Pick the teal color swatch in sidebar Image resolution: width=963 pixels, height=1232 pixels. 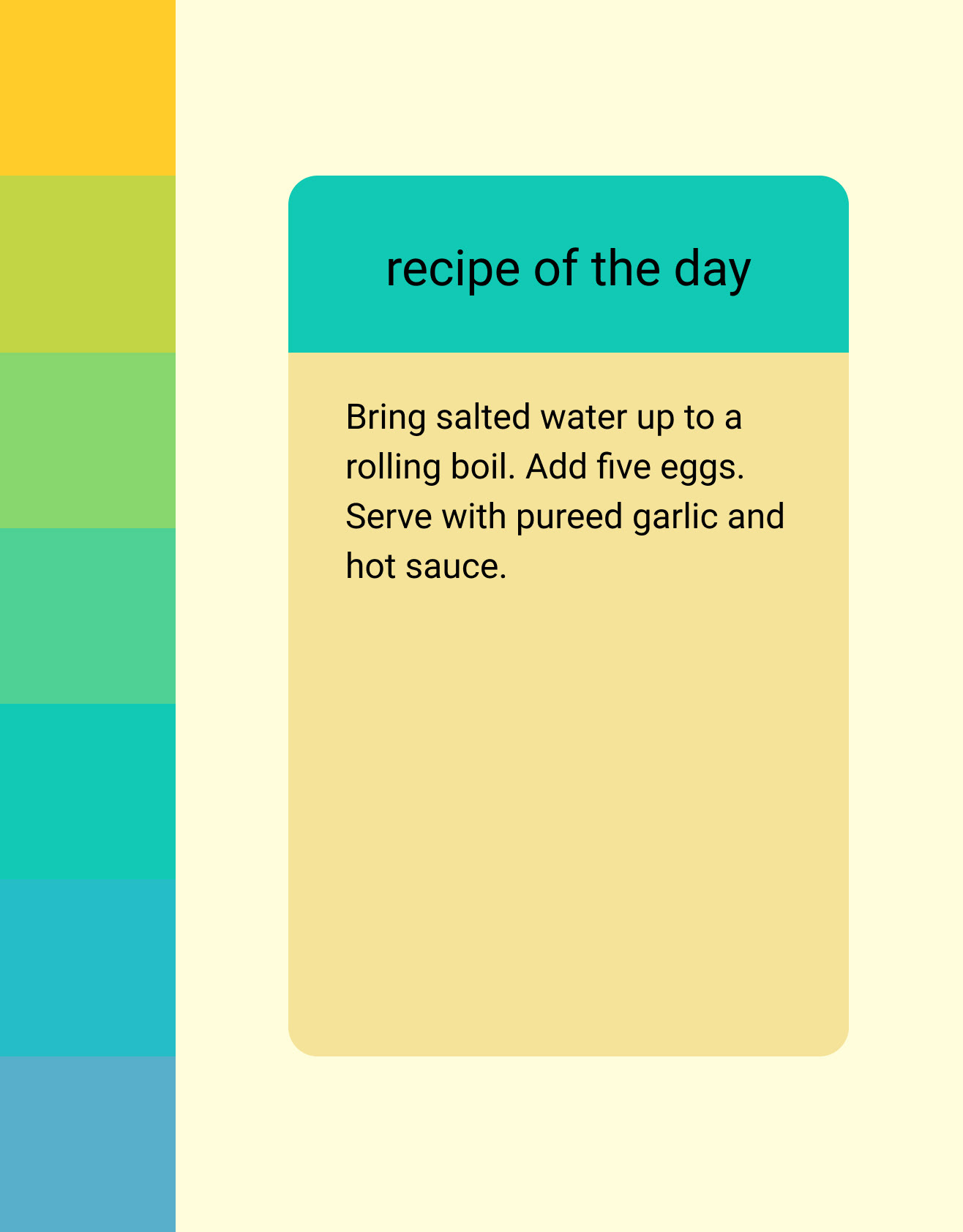[88, 792]
